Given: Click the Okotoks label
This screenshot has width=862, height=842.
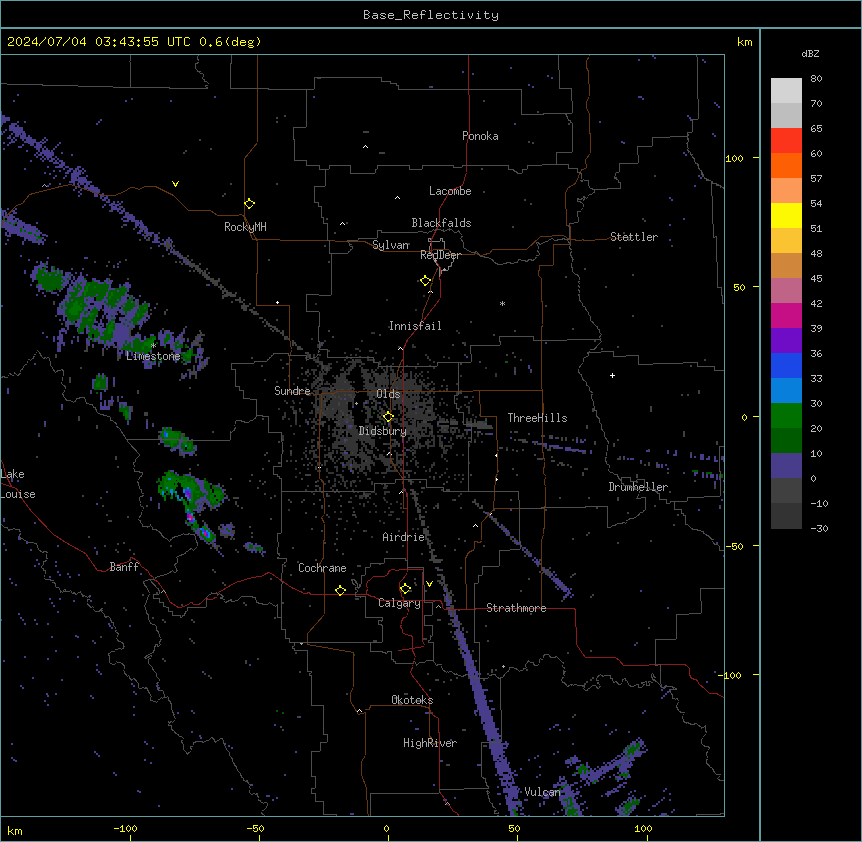Looking at the screenshot, I should tap(412, 700).
